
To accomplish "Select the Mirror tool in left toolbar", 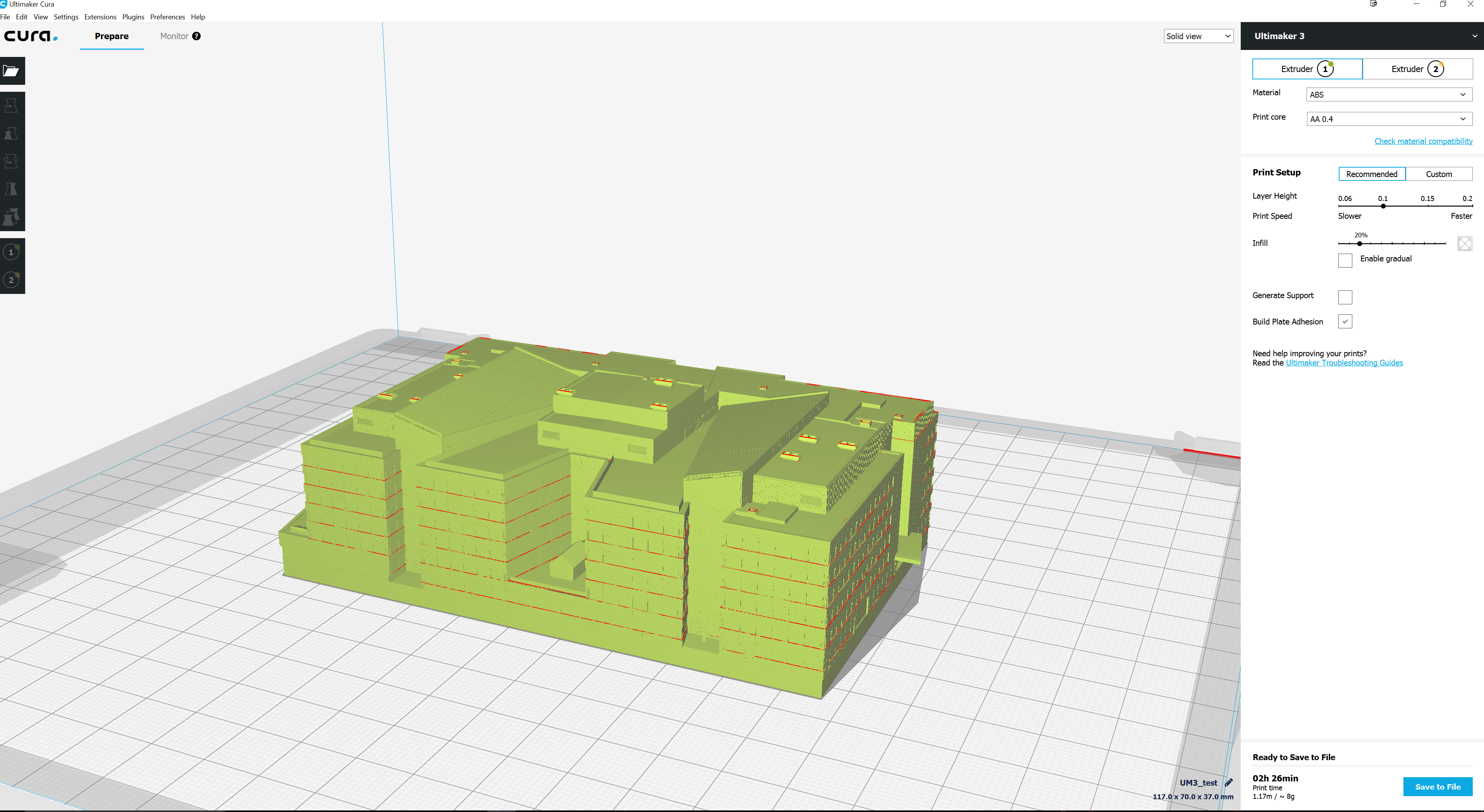I will pos(12,189).
